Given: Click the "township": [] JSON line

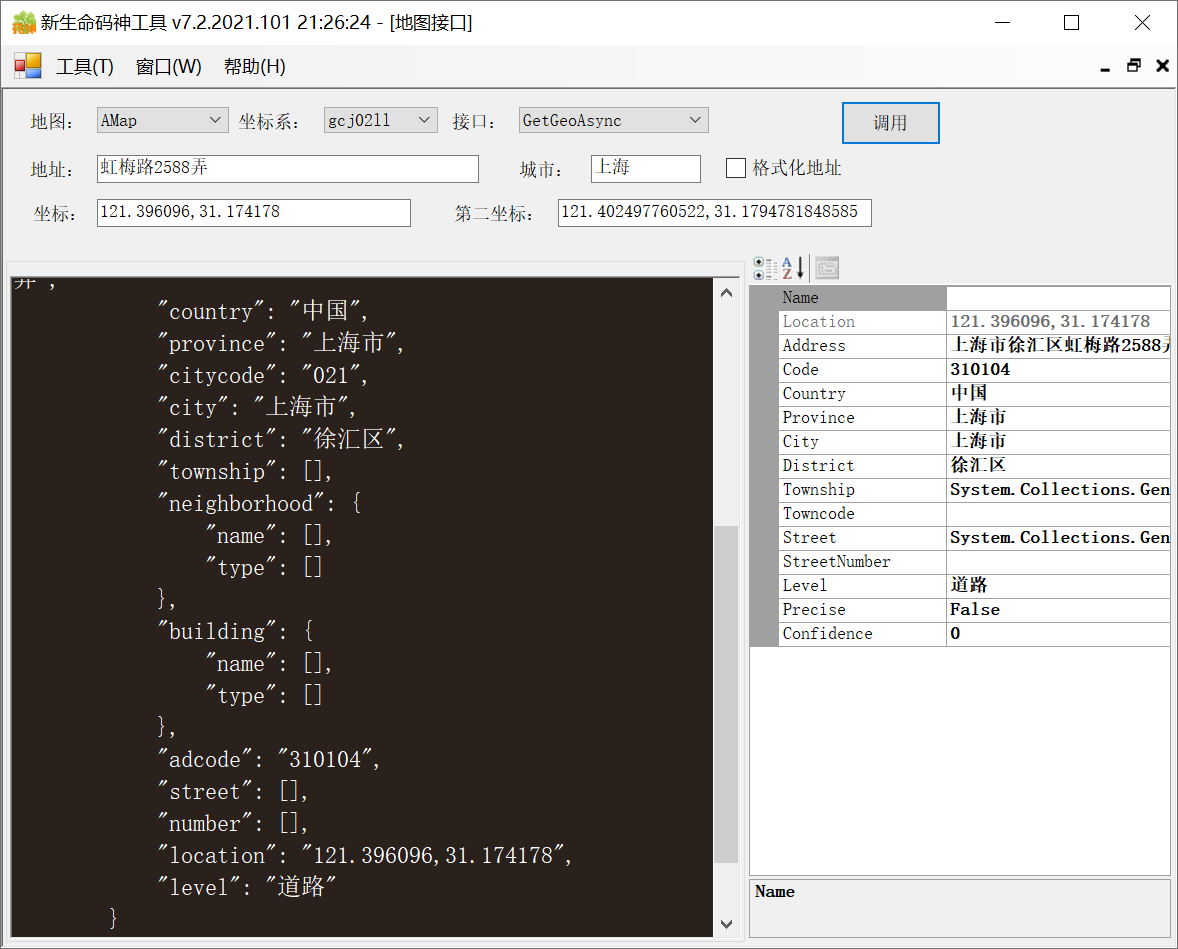Looking at the screenshot, I should point(244,471).
